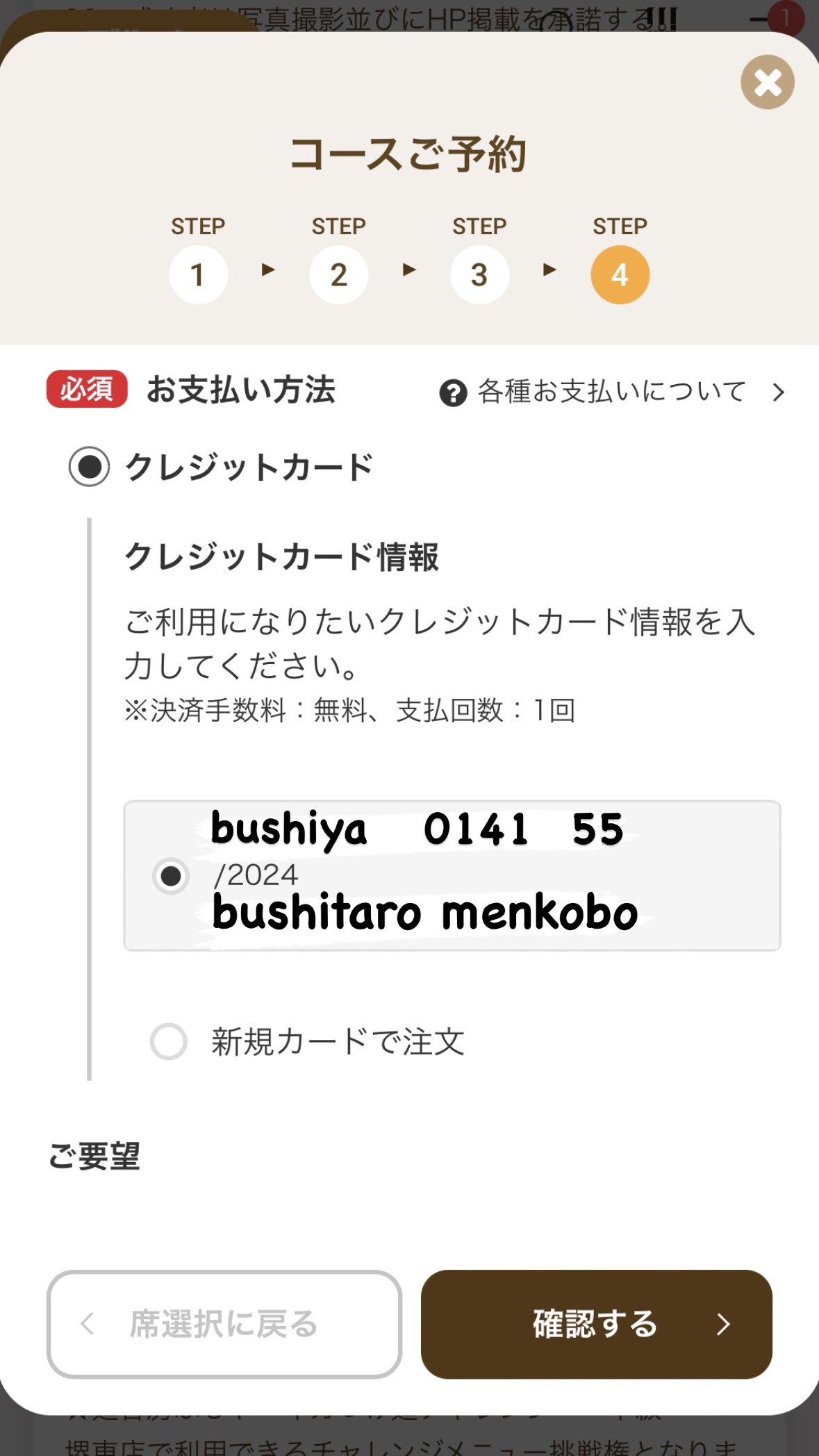Click the arrow between step 2 and 3
Screen dimensions: 819x1456
click(x=409, y=270)
